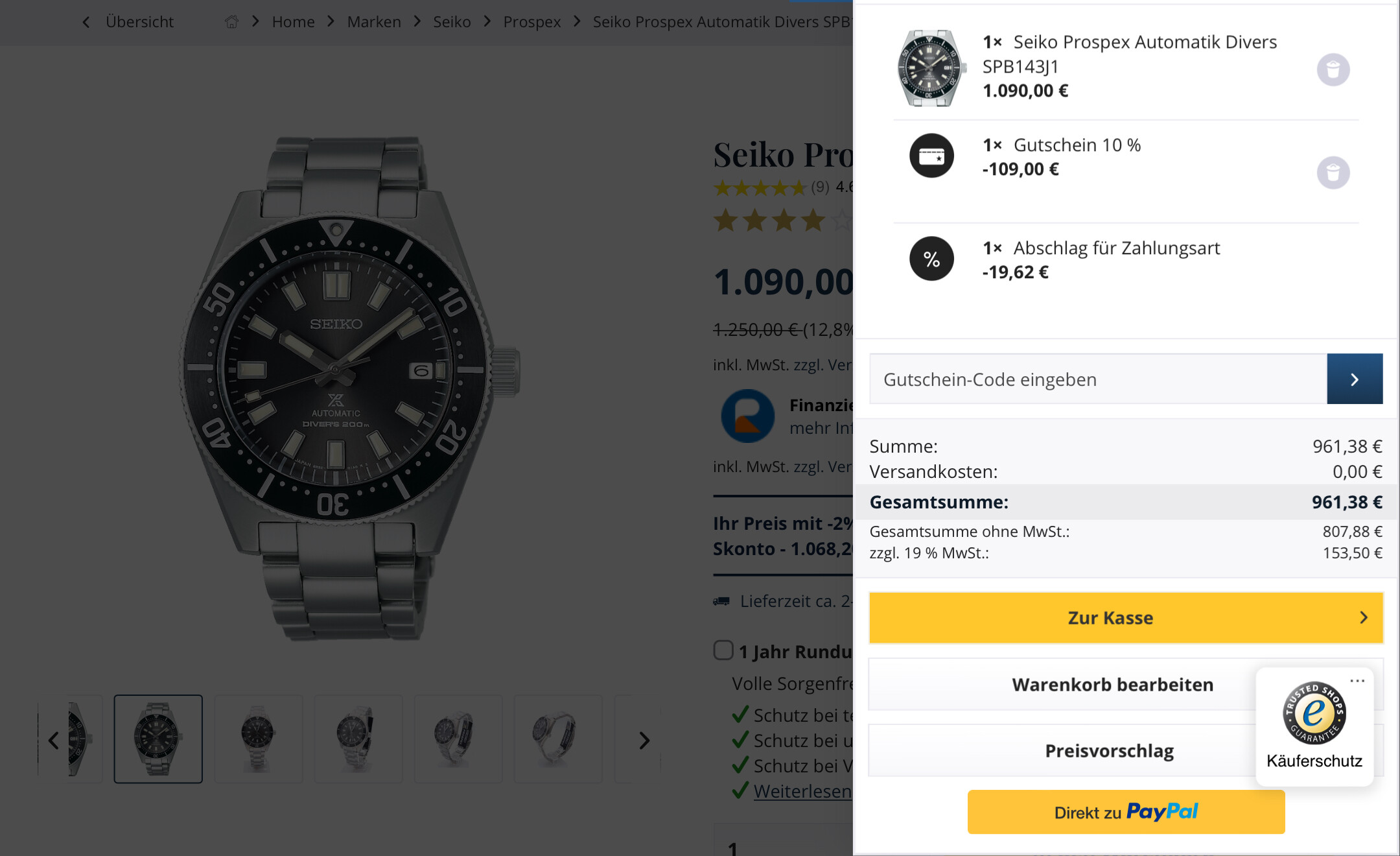Click the home icon in breadcrumb
1400x856 pixels.
coord(231,22)
